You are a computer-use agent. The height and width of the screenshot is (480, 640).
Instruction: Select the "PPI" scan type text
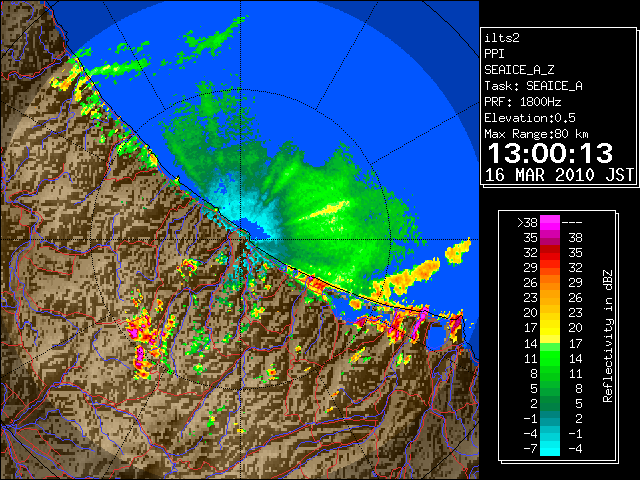(494, 54)
